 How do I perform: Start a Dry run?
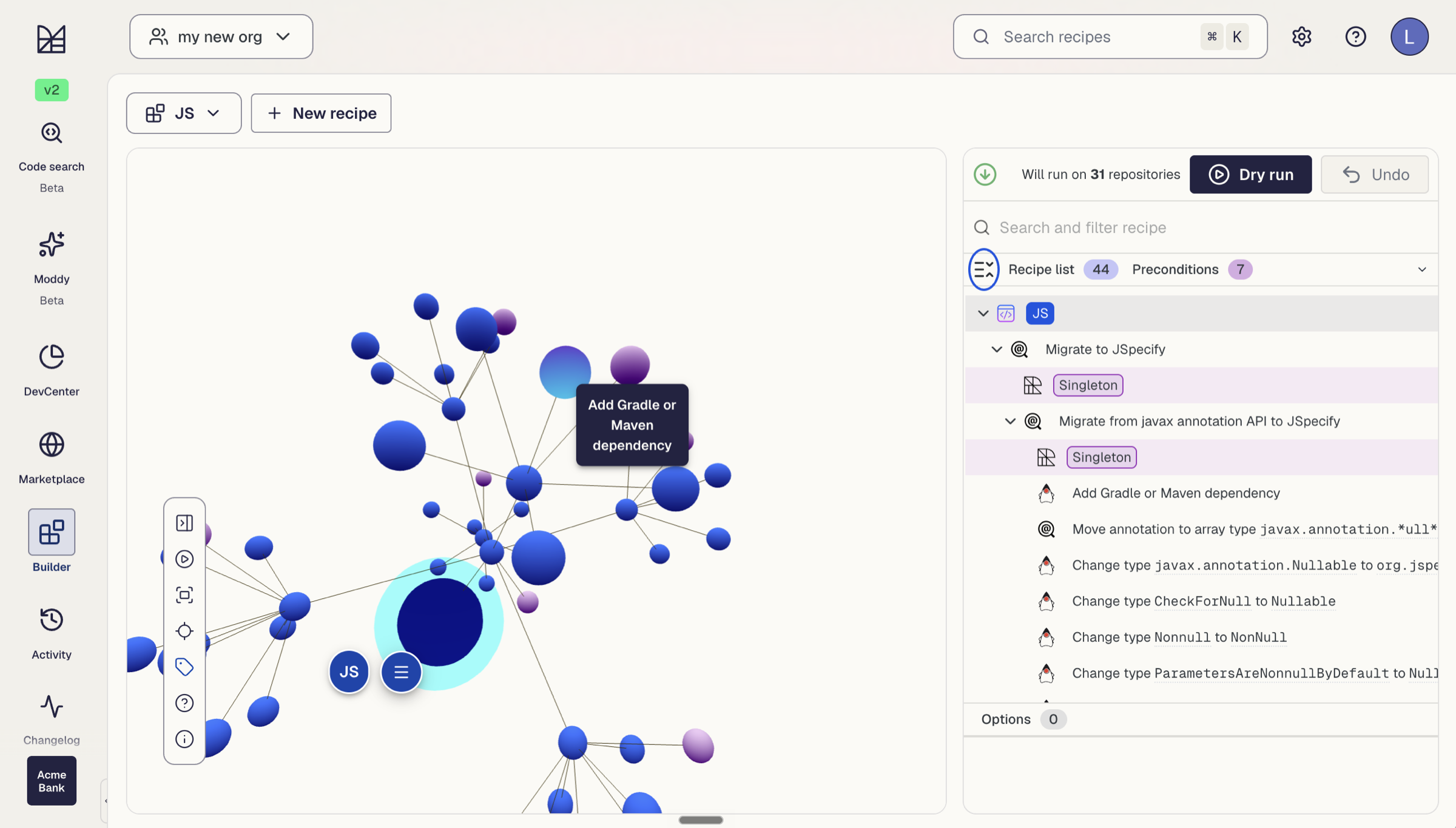pyautogui.click(x=1250, y=175)
